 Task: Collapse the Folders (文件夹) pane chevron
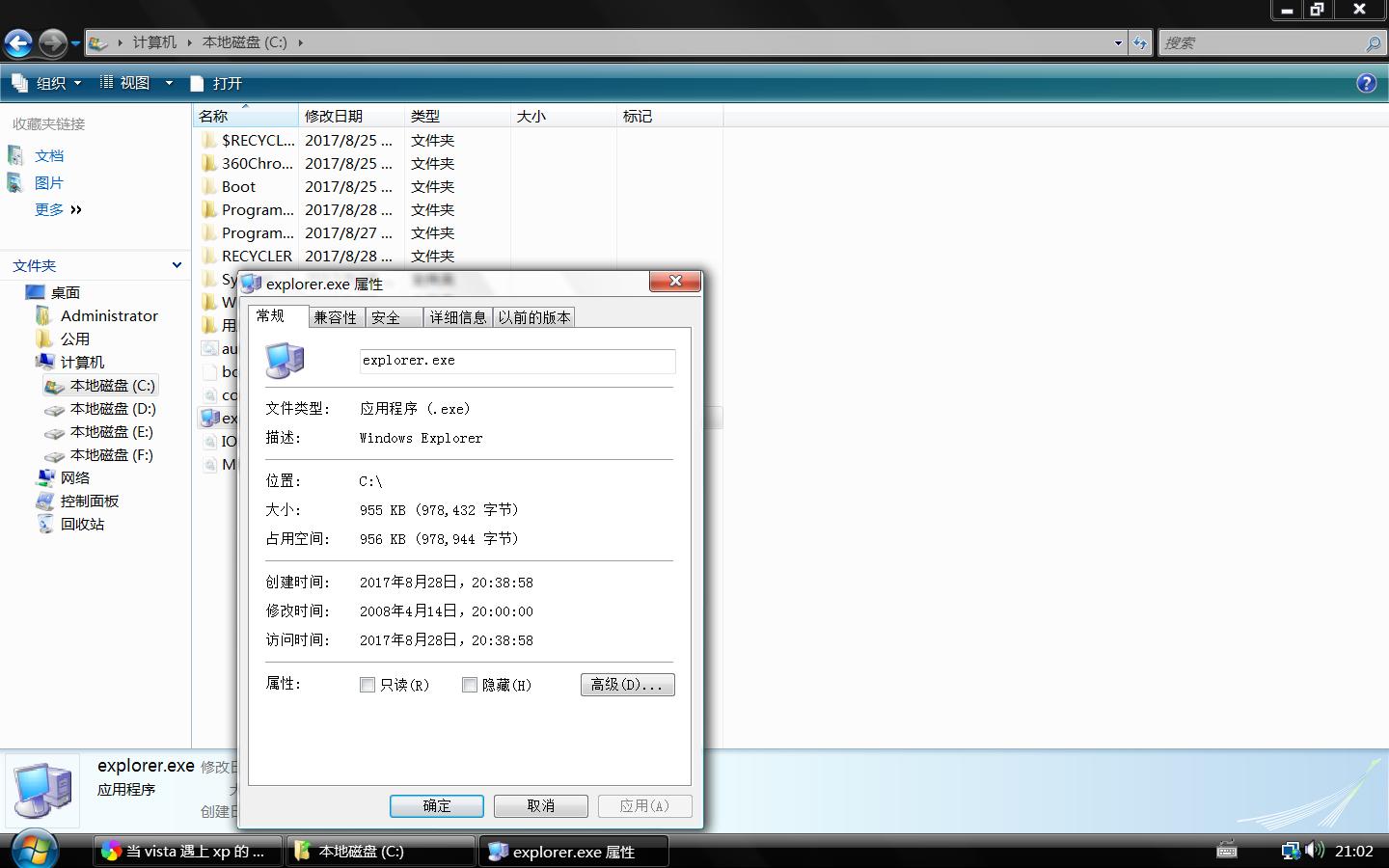point(177,265)
